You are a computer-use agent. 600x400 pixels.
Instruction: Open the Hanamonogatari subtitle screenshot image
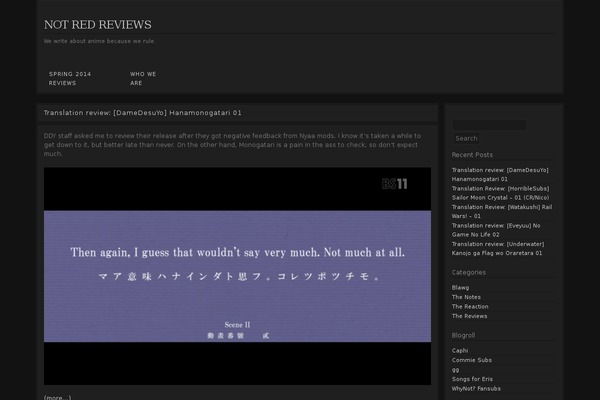pyautogui.click(x=237, y=276)
